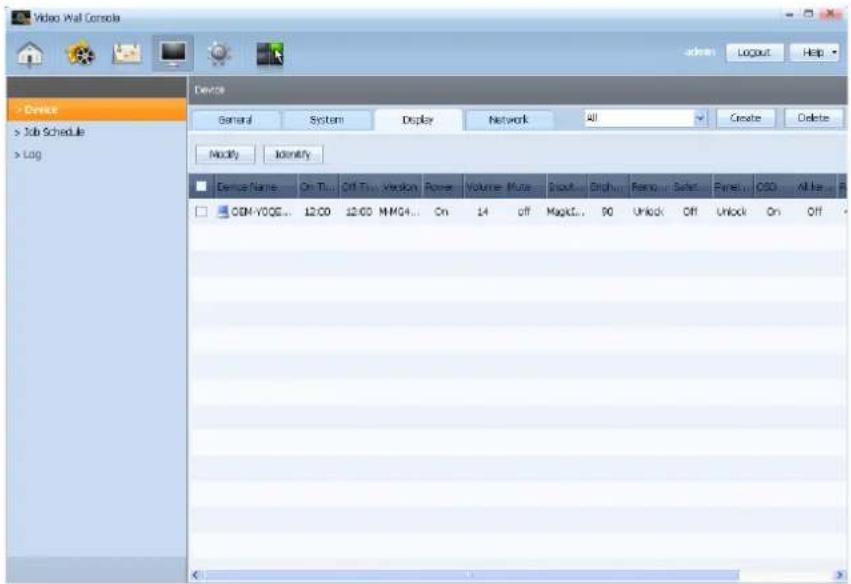Image resolution: width=851 pixels, height=584 pixels.
Task: Click the Panel column header
Action: [733, 187]
